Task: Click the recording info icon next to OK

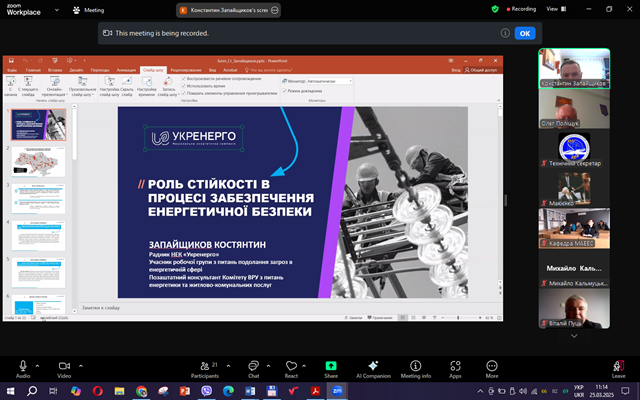Action: pyautogui.click(x=505, y=33)
